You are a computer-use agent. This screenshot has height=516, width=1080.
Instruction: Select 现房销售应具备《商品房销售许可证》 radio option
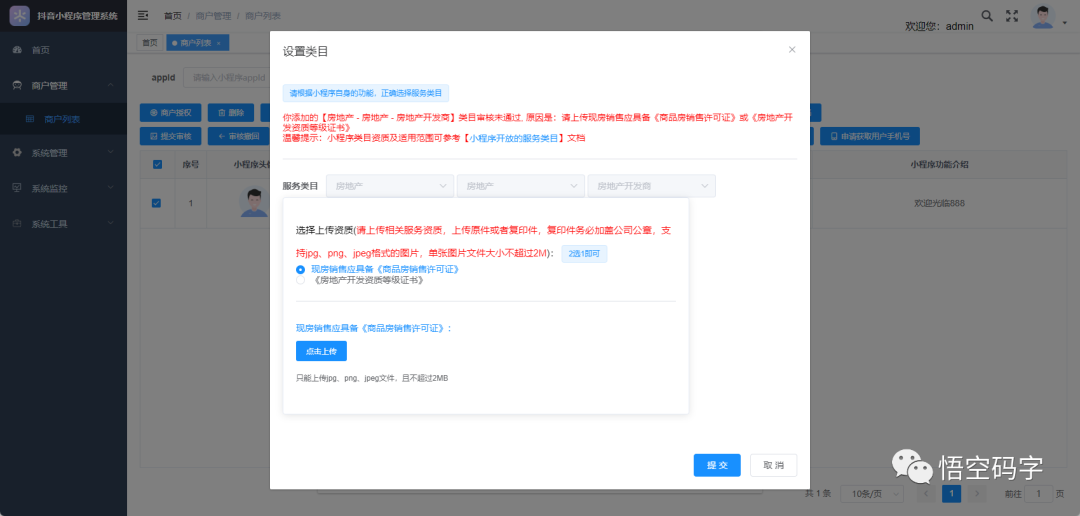pos(300,269)
